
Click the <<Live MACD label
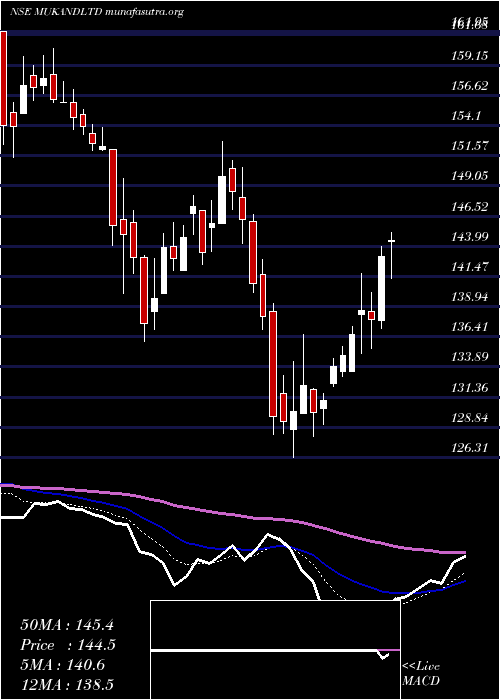click(421, 674)
